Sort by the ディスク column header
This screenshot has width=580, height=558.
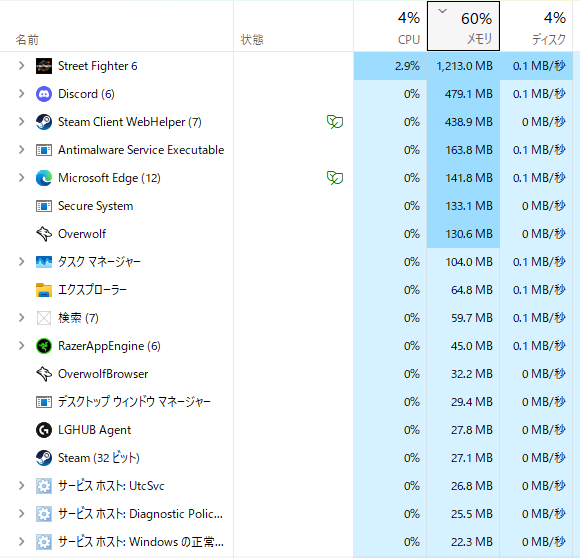pos(536,26)
